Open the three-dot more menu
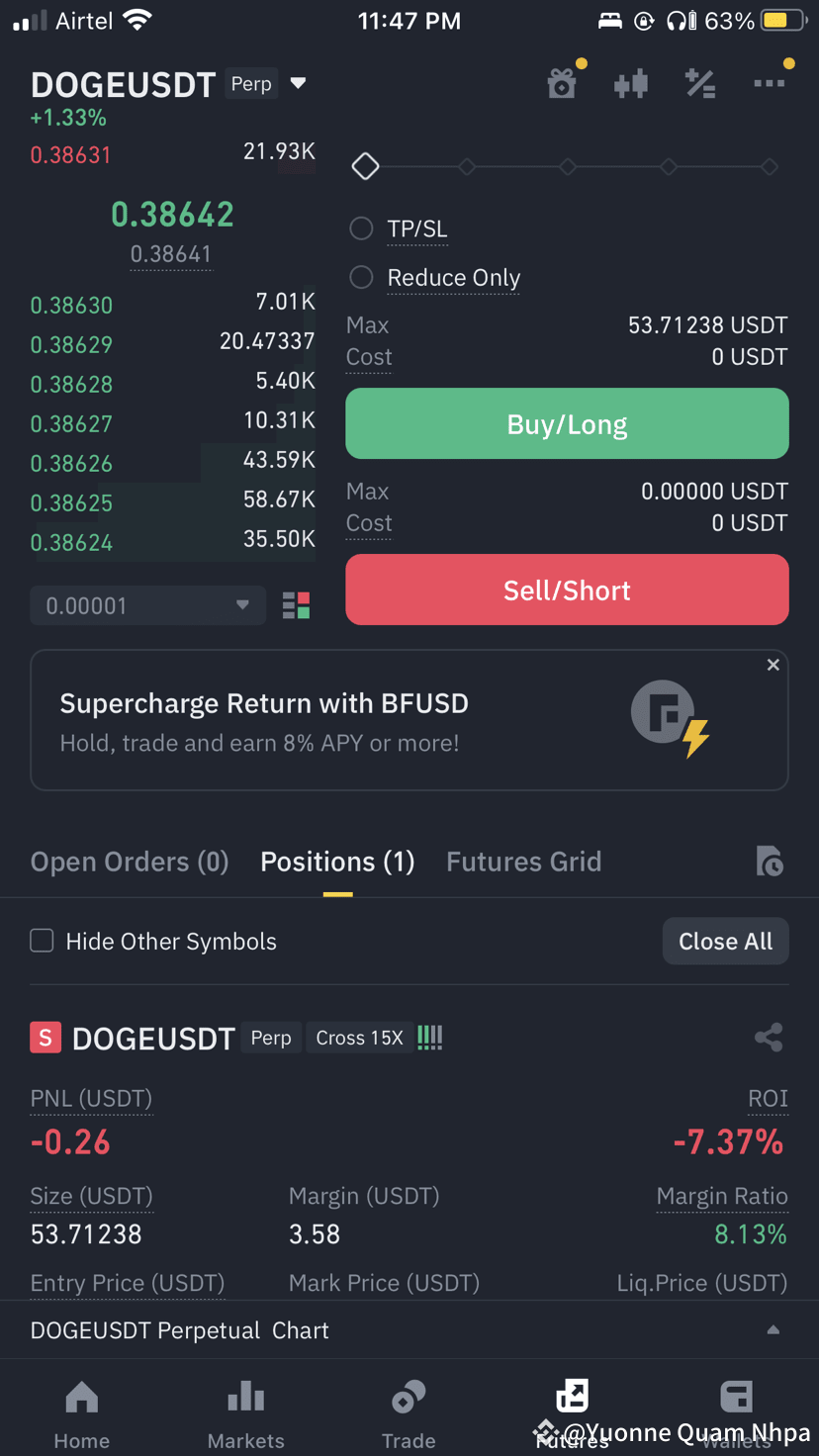819x1456 pixels. pos(769,84)
